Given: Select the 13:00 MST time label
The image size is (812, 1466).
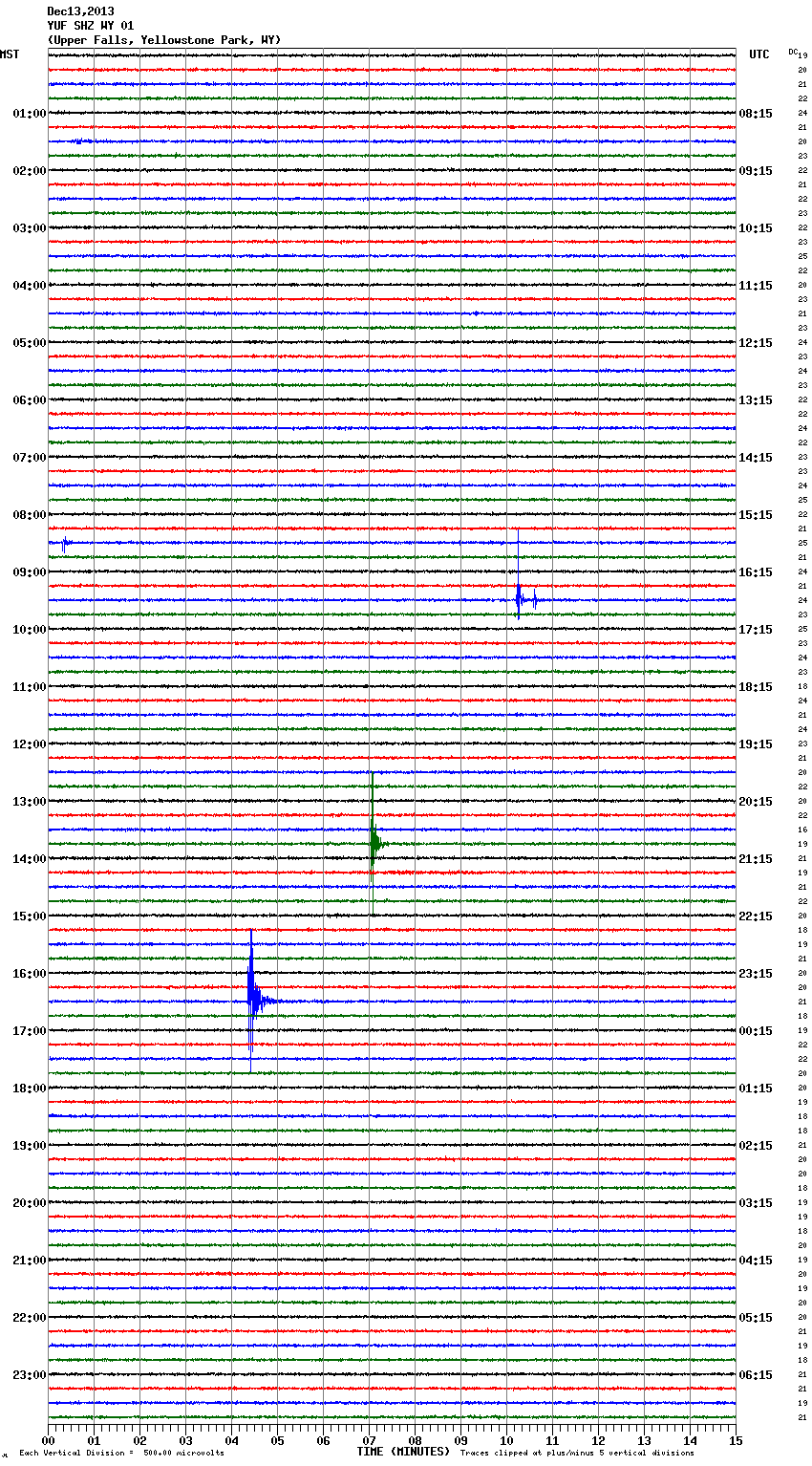Looking at the screenshot, I should coord(29,802).
